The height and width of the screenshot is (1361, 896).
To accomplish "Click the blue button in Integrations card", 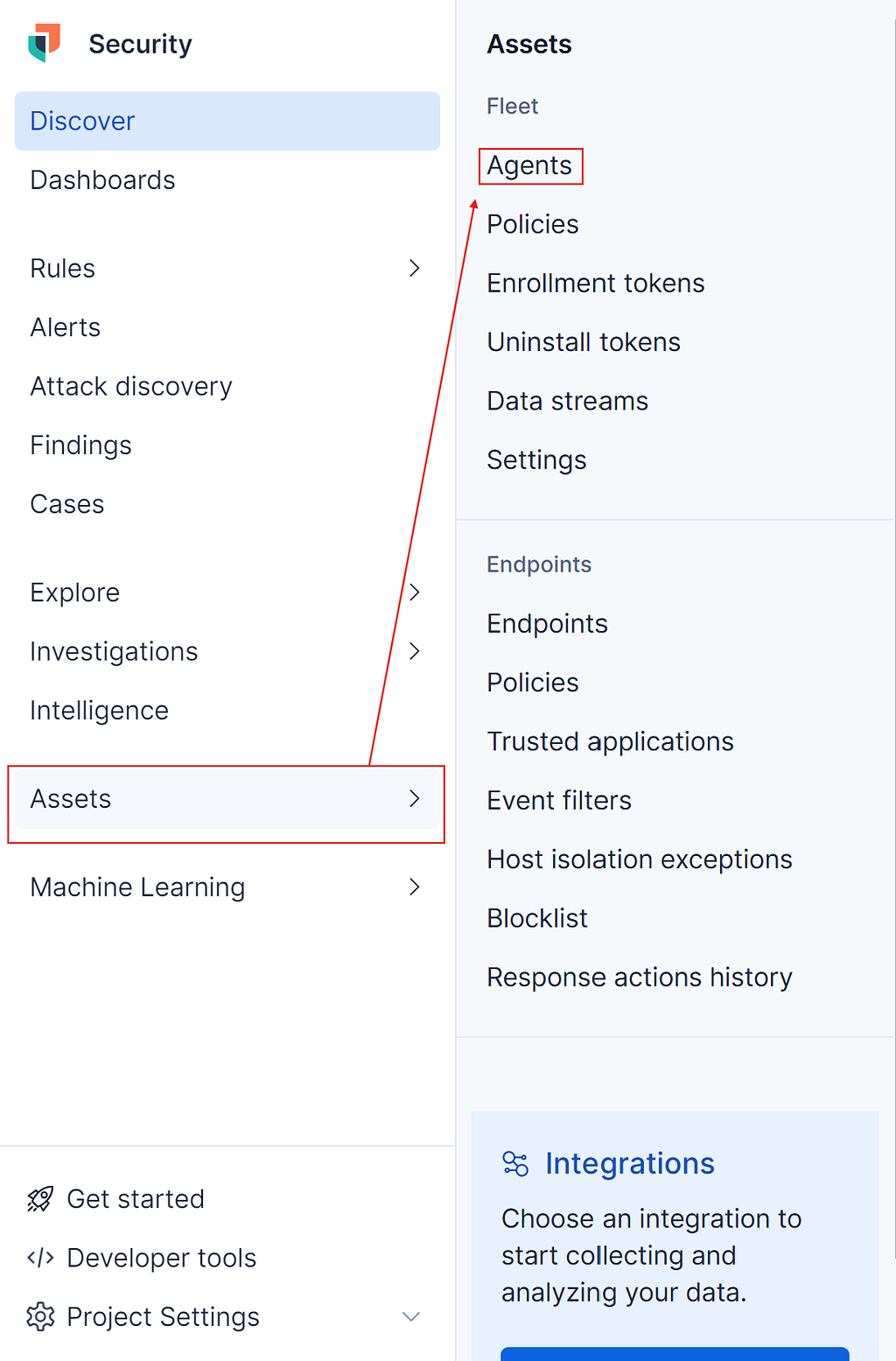I will point(675,1354).
